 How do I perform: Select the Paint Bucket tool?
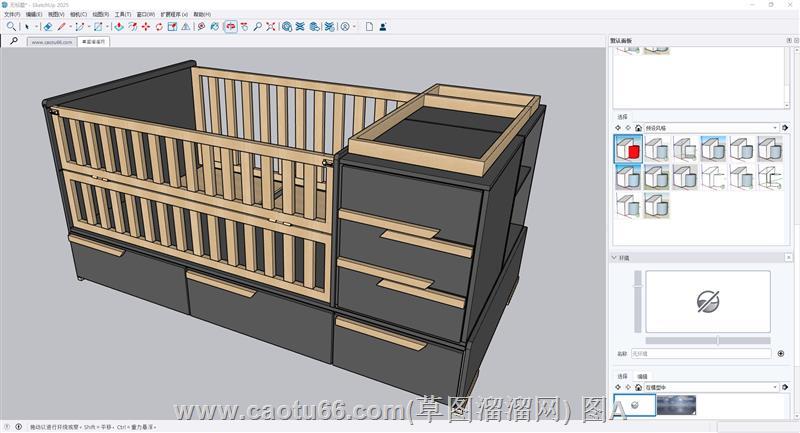pos(215,27)
